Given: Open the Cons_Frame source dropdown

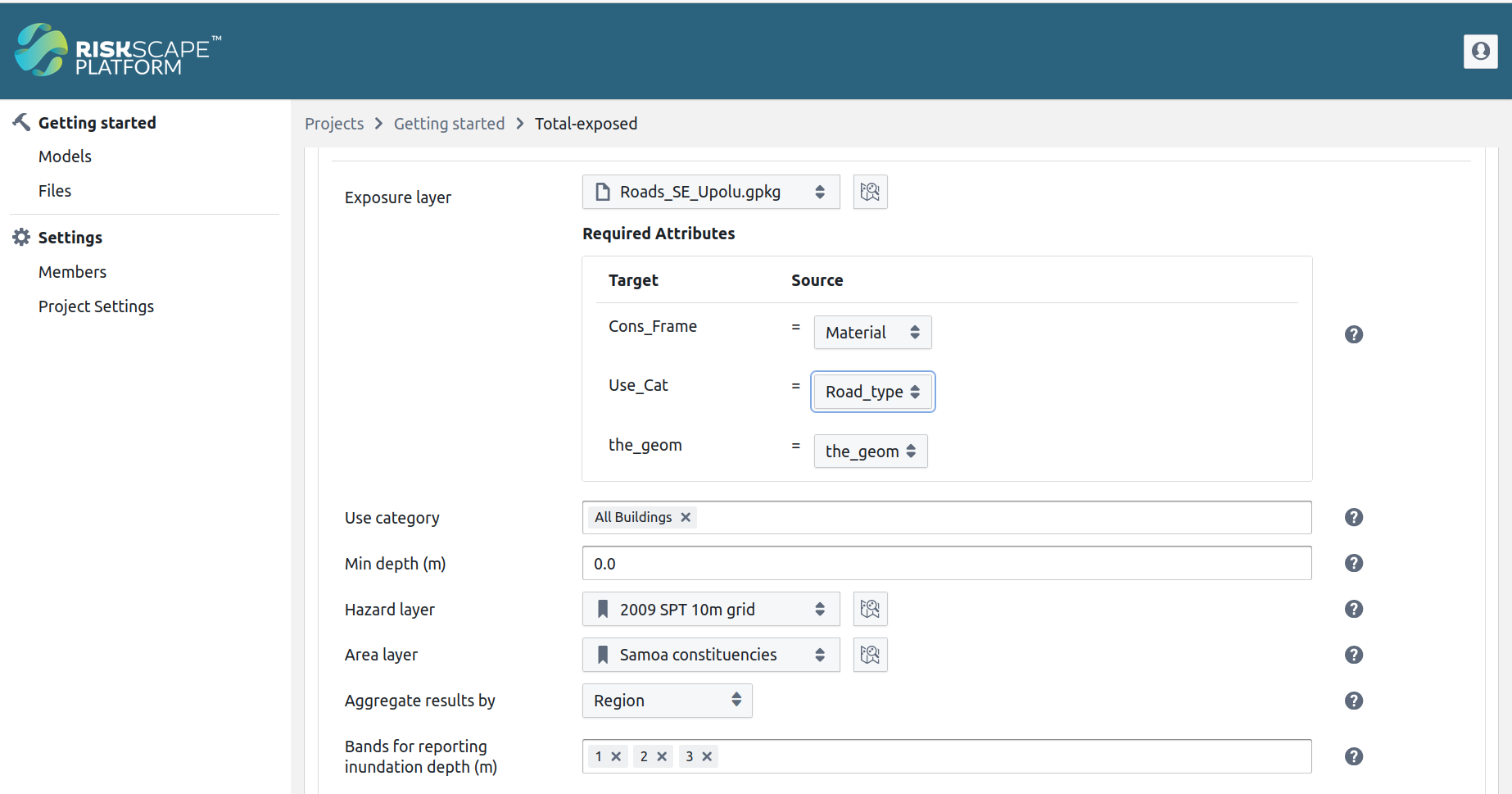Looking at the screenshot, I should (872, 333).
